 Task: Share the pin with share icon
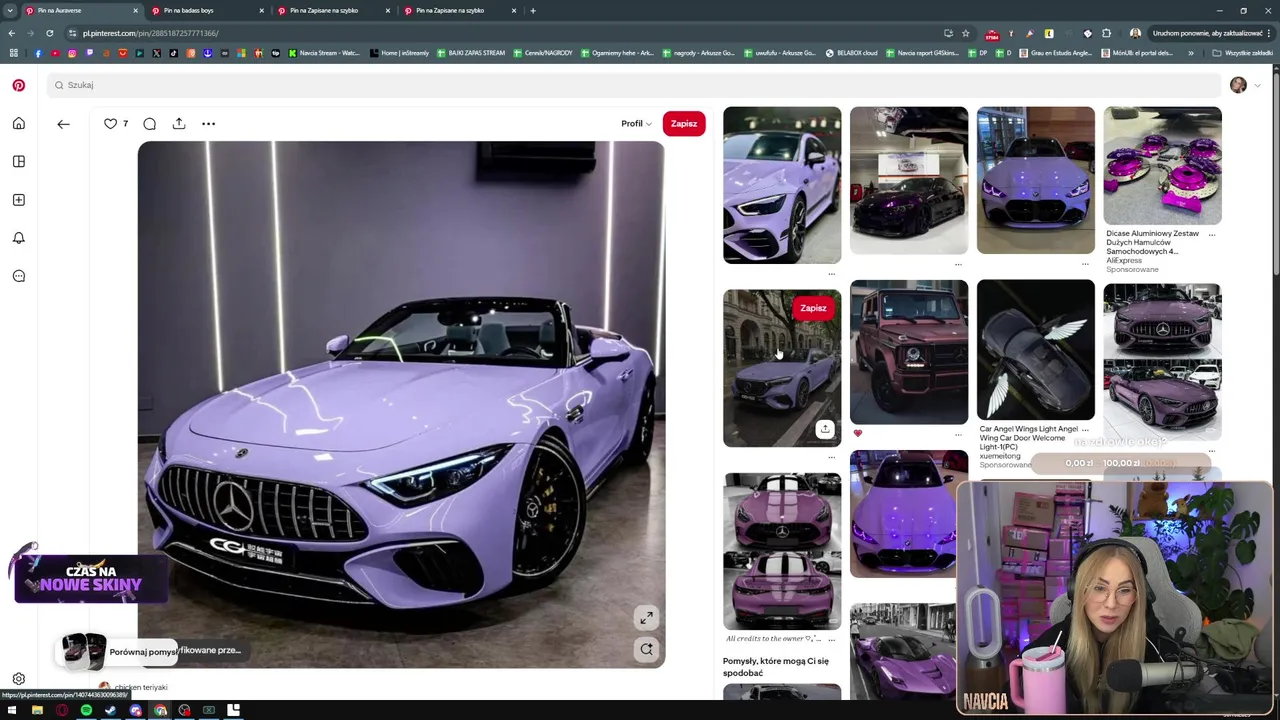(179, 123)
